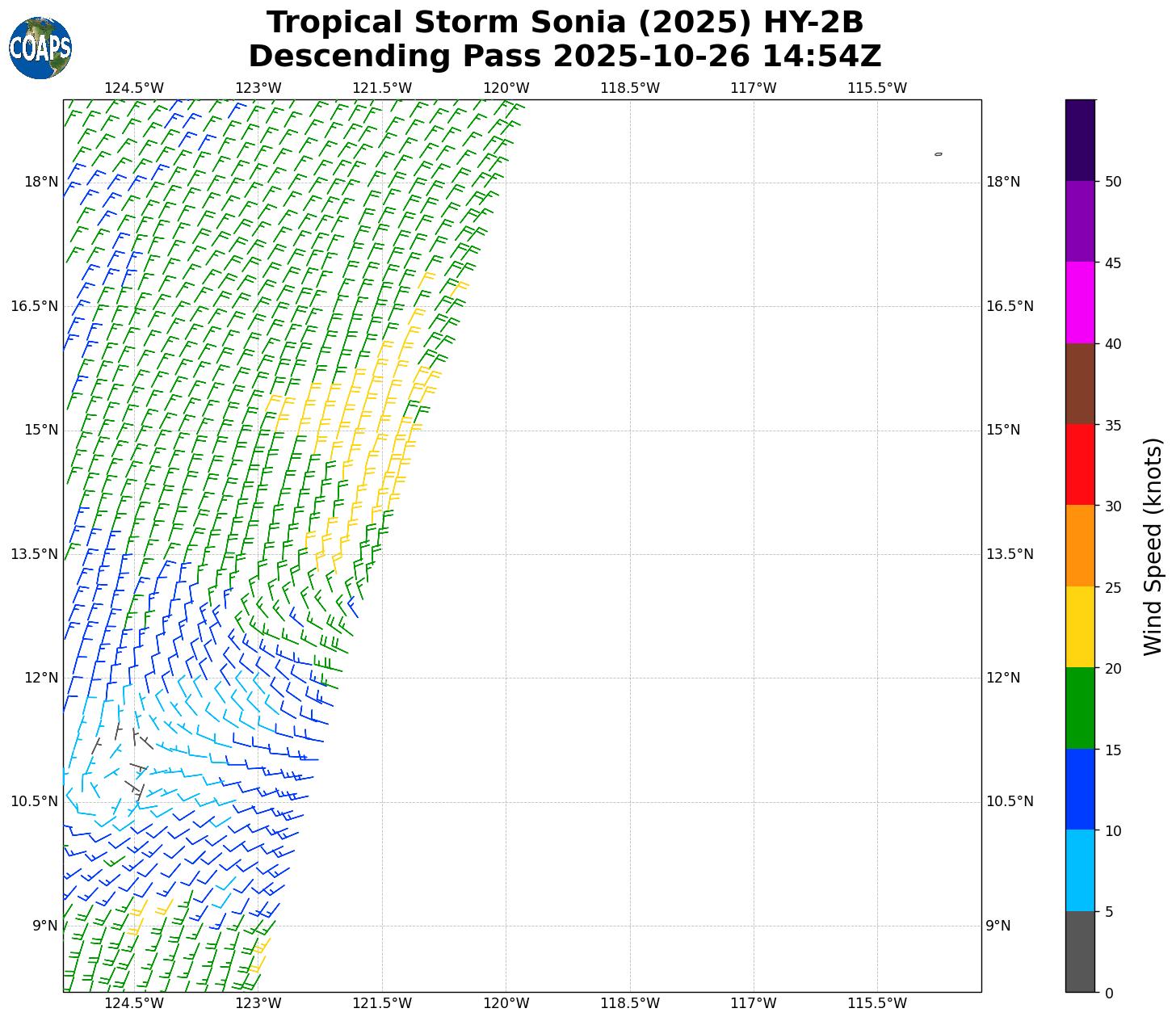Click the 50 tick label on the colorbar
Image resolution: width=1176 pixels, height=1021 pixels.
click(x=1113, y=182)
